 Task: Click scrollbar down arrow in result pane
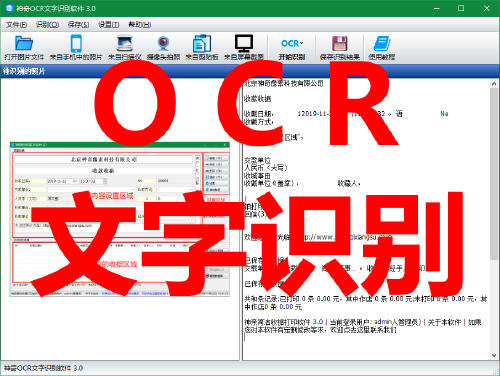(x=494, y=356)
